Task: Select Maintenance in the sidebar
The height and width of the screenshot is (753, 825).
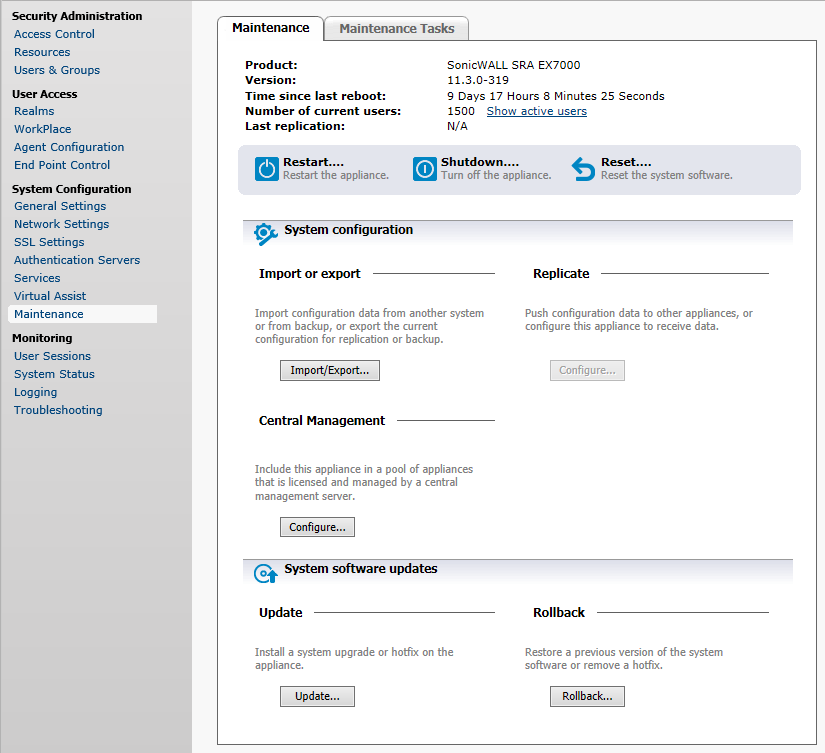Action: (x=83, y=314)
